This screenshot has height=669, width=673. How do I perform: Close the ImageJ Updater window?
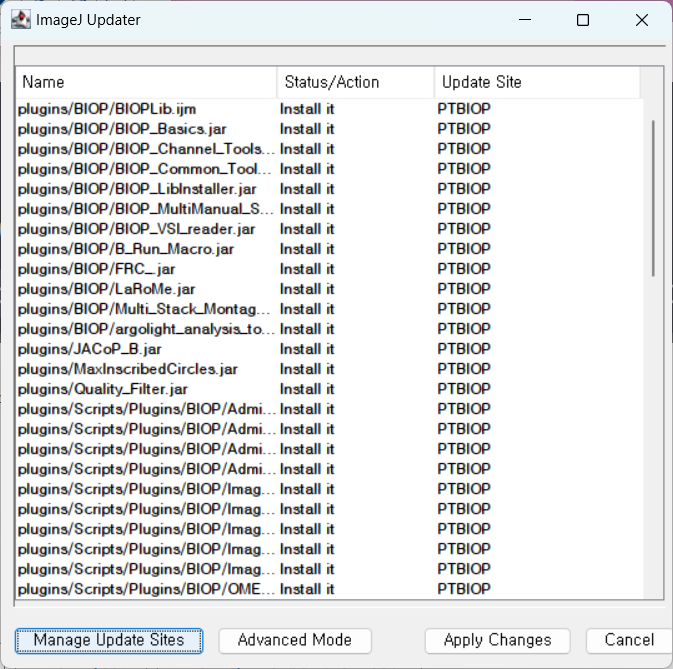pos(642,20)
